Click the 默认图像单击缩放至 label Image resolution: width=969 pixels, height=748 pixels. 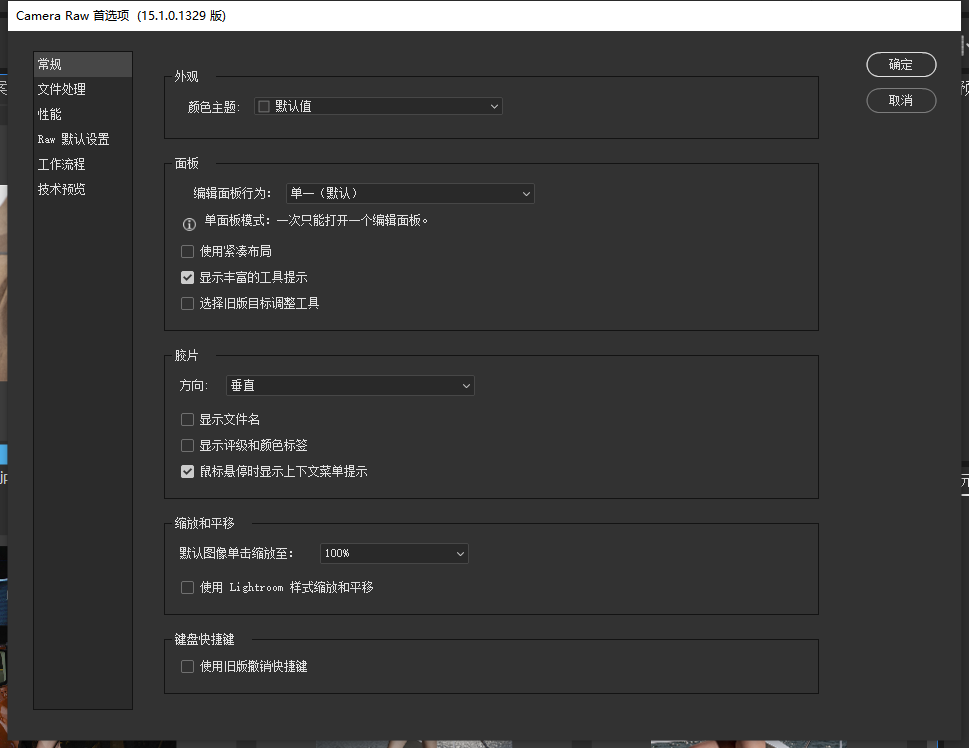click(236, 553)
